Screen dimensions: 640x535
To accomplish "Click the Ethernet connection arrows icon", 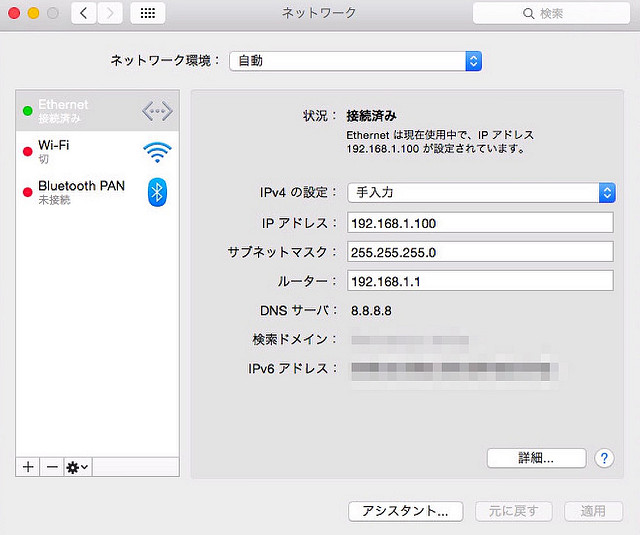I will 157,111.
